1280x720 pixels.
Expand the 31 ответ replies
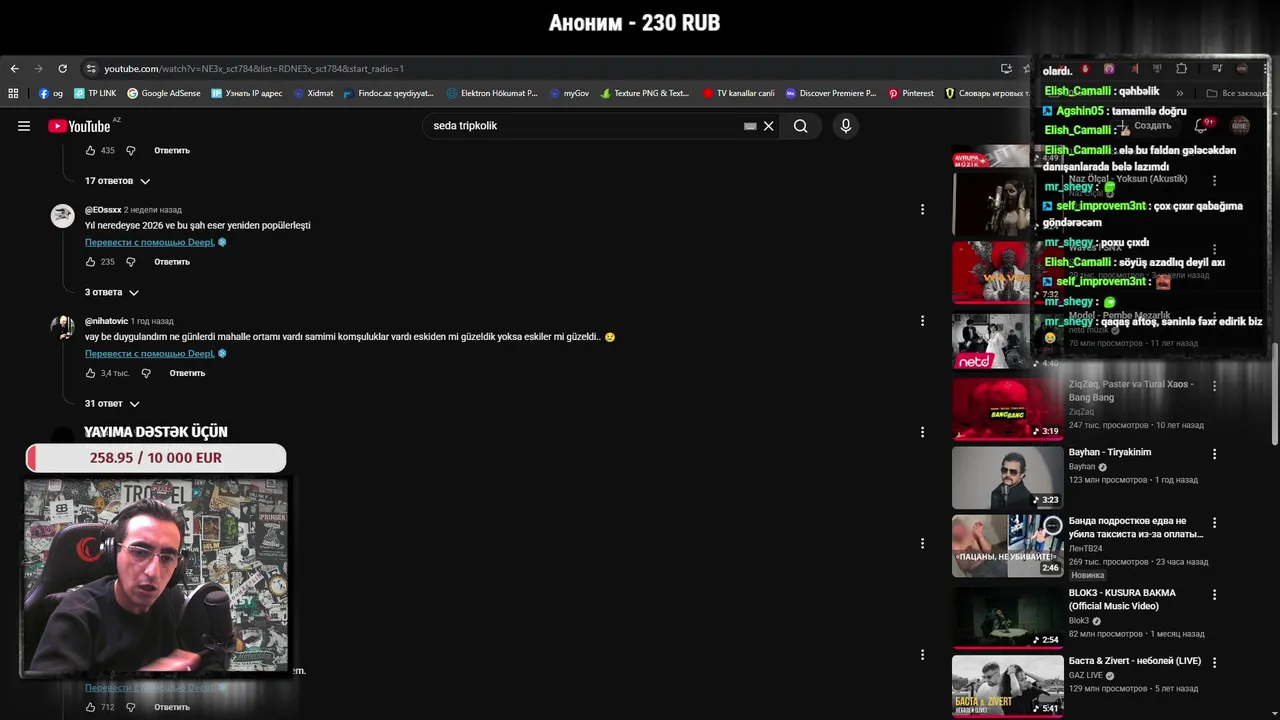pos(111,404)
